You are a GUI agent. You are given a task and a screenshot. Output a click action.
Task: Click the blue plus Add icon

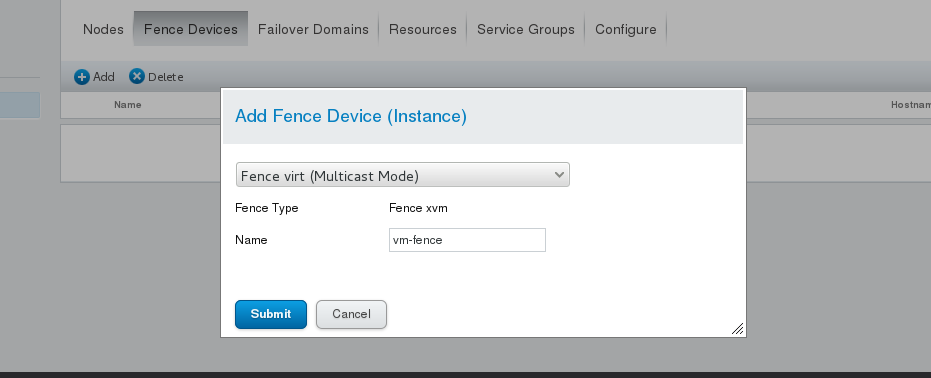(82, 77)
